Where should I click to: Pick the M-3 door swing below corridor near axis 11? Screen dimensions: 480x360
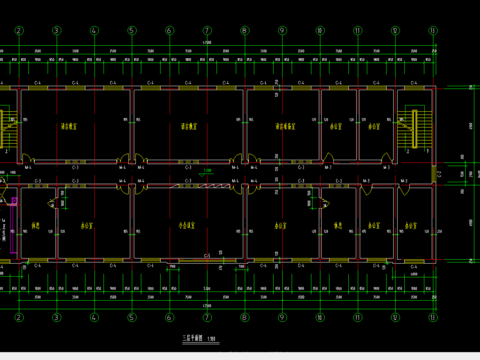(367, 190)
